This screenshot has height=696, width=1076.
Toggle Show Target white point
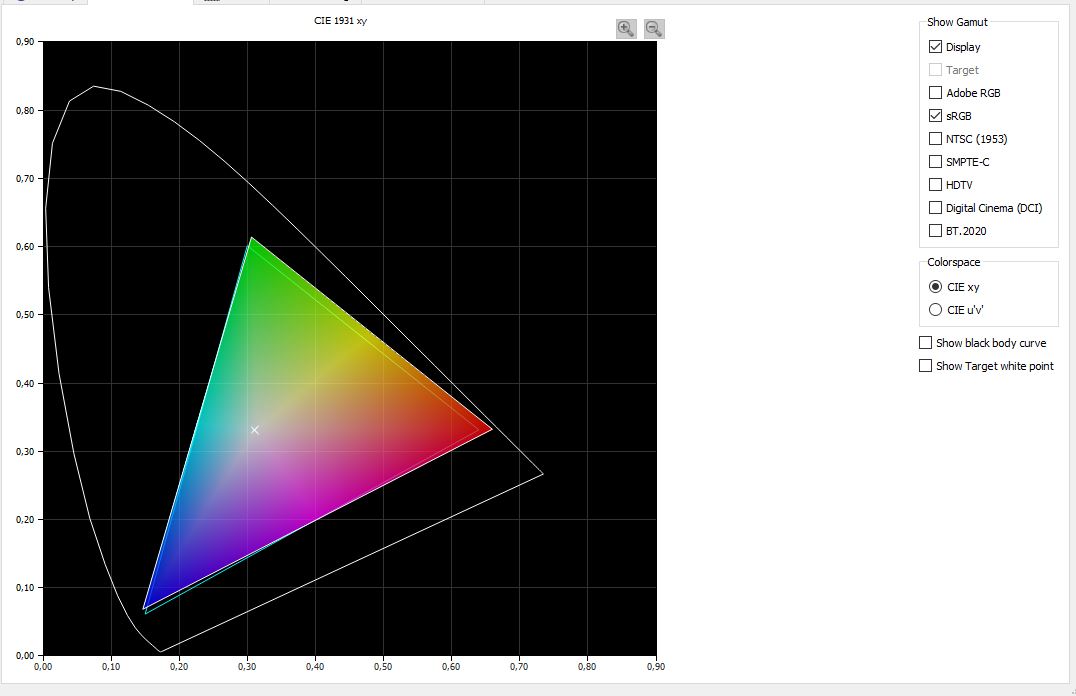pos(925,366)
